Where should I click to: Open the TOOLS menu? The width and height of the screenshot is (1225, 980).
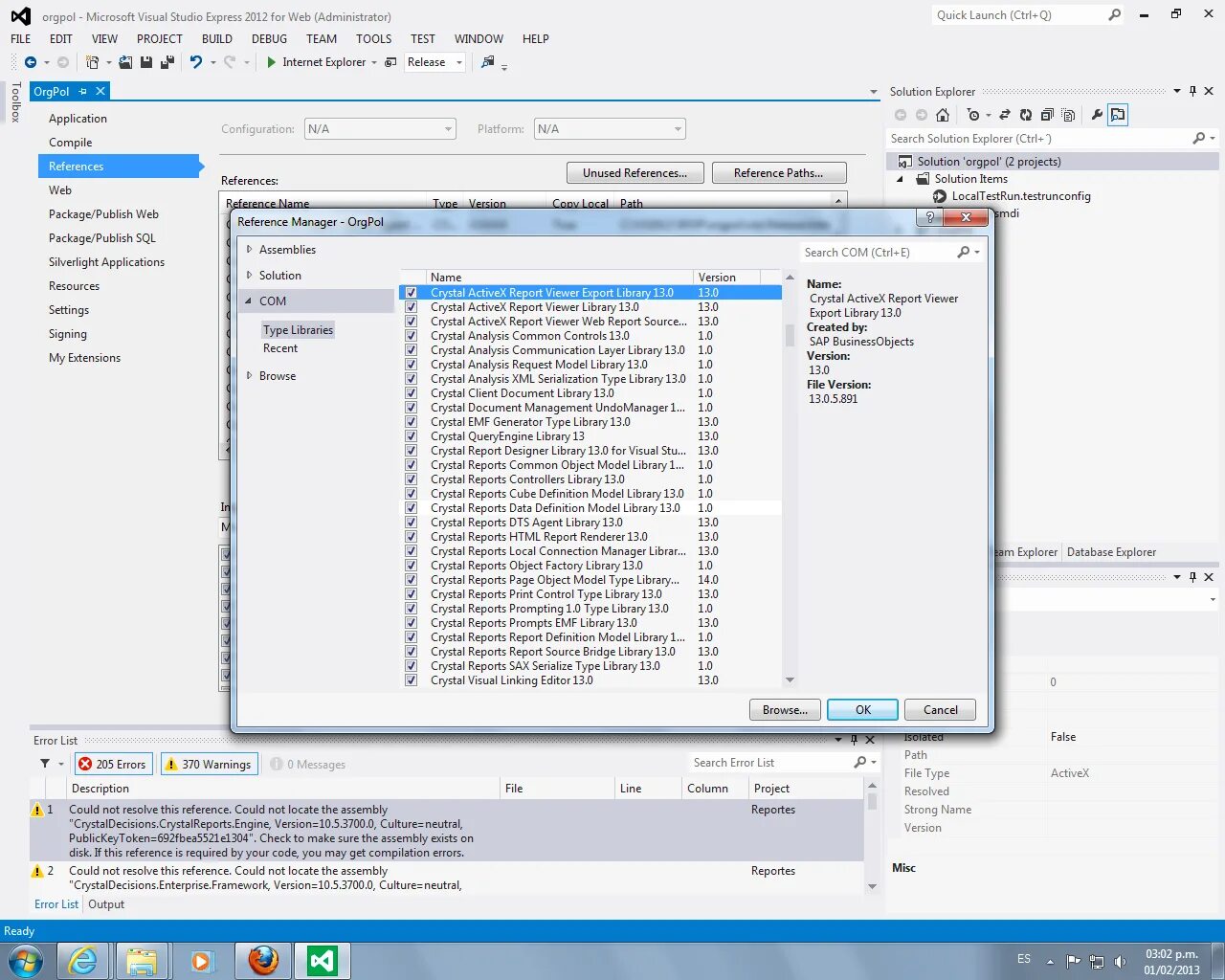(x=373, y=39)
